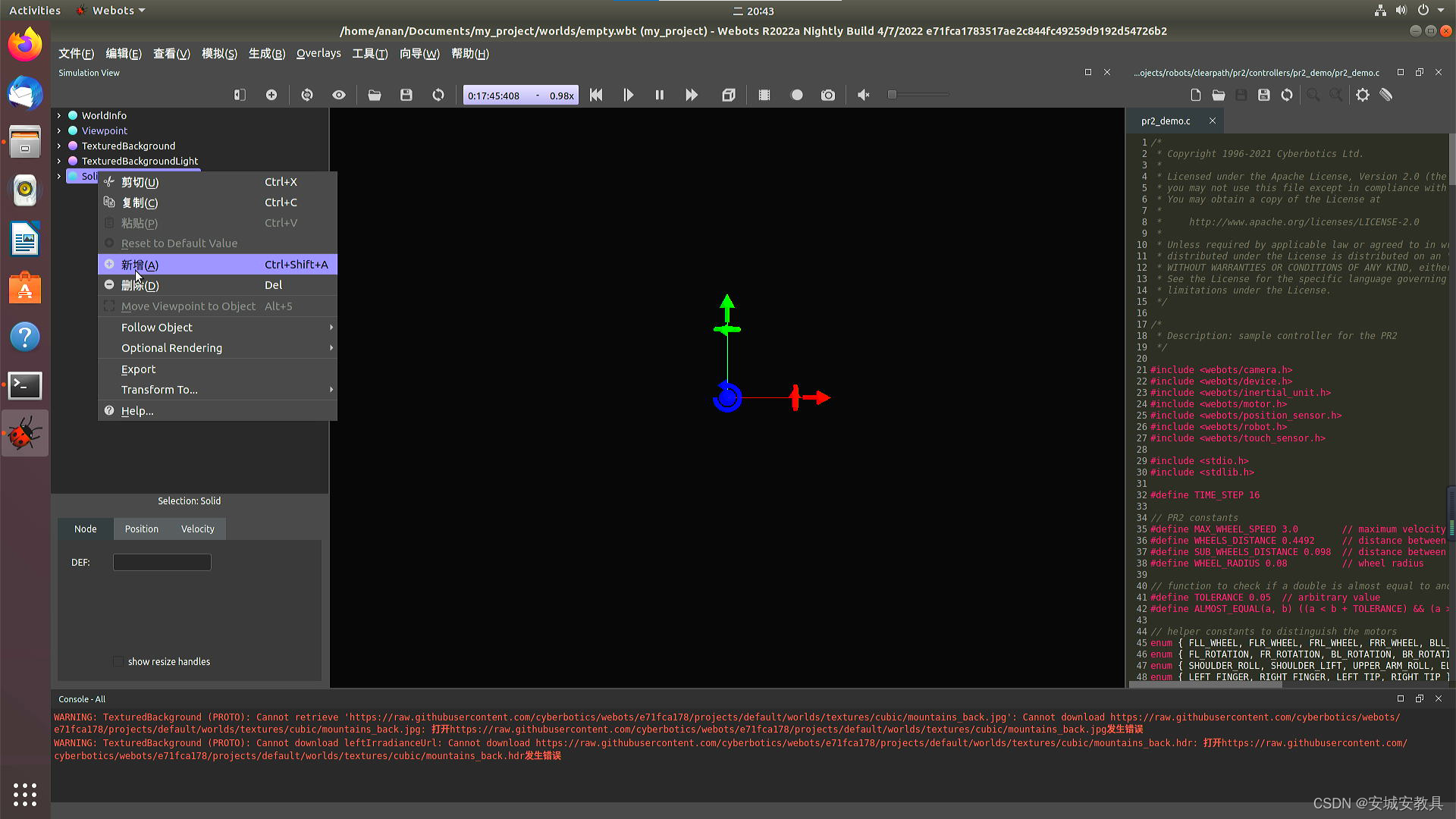Screen dimensions: 1456x819
Task: Click the editor save-as floppy icon
Action: pos(1264,95)
